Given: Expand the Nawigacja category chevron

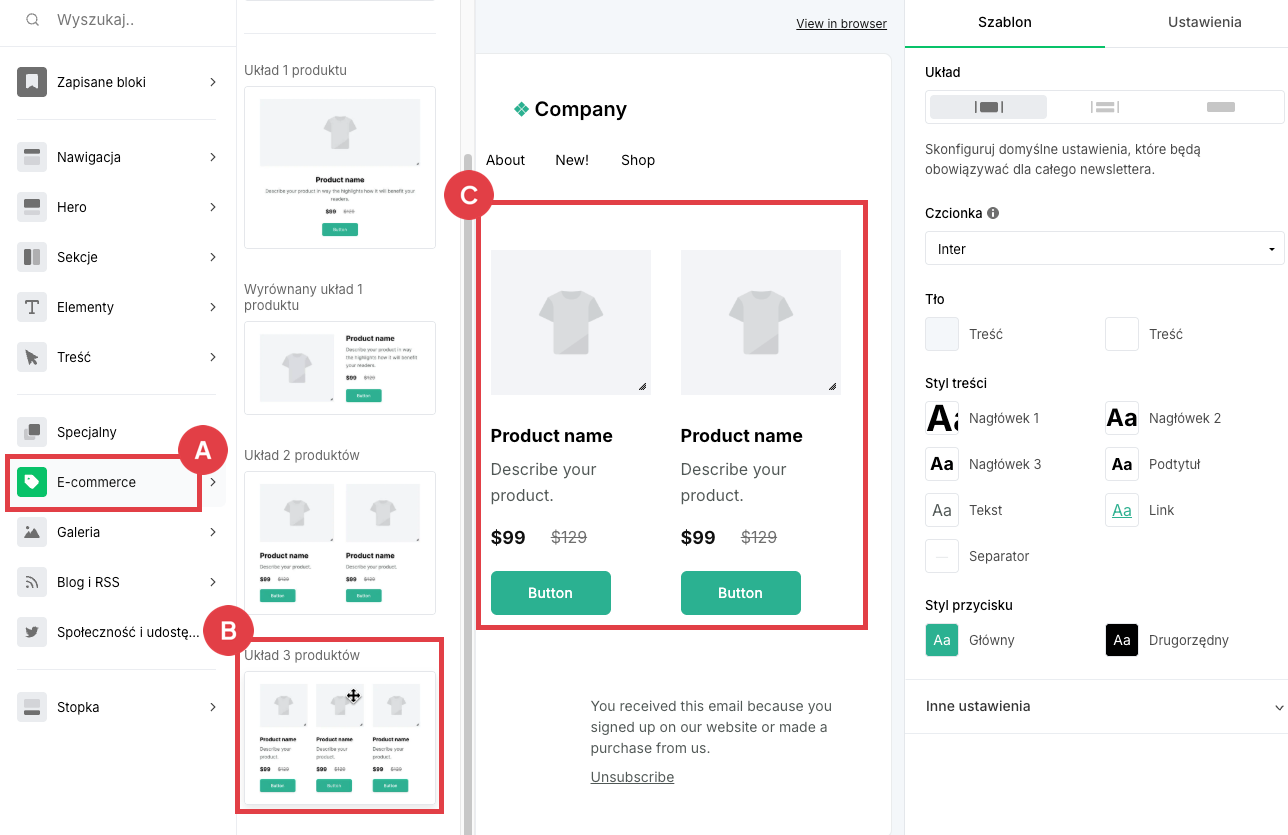Looking at the screenshot, I should pyautogui.click(x=213, y=157).
